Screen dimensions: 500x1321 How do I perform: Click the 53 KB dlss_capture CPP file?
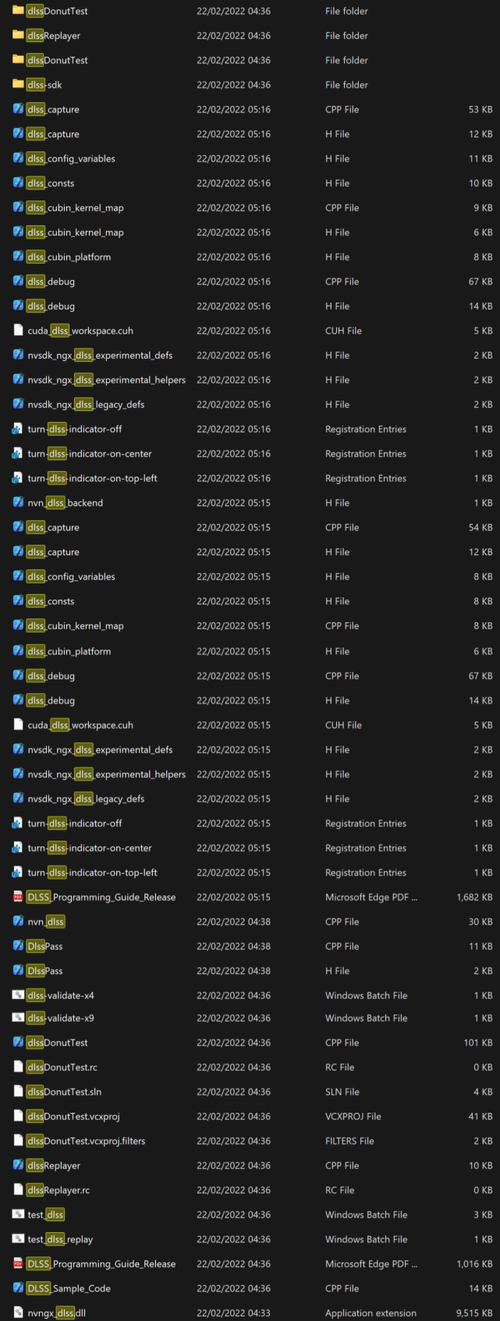tap(250, 109)
